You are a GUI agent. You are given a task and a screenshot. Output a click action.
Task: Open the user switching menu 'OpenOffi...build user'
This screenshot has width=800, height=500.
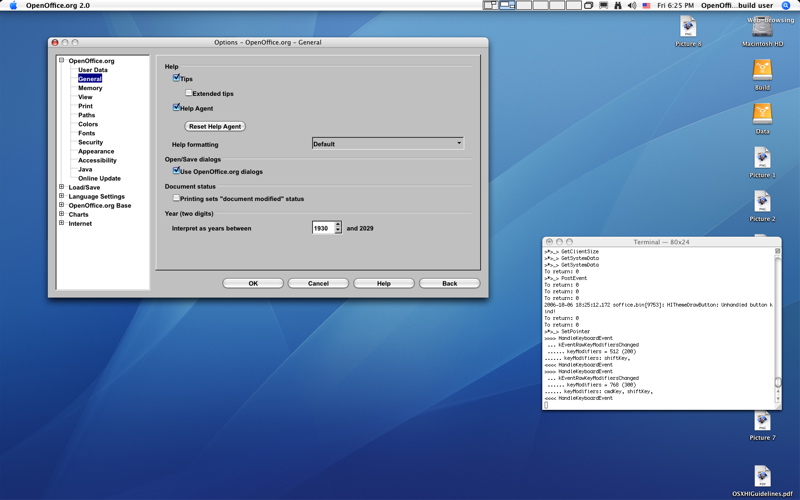[737, 6]
